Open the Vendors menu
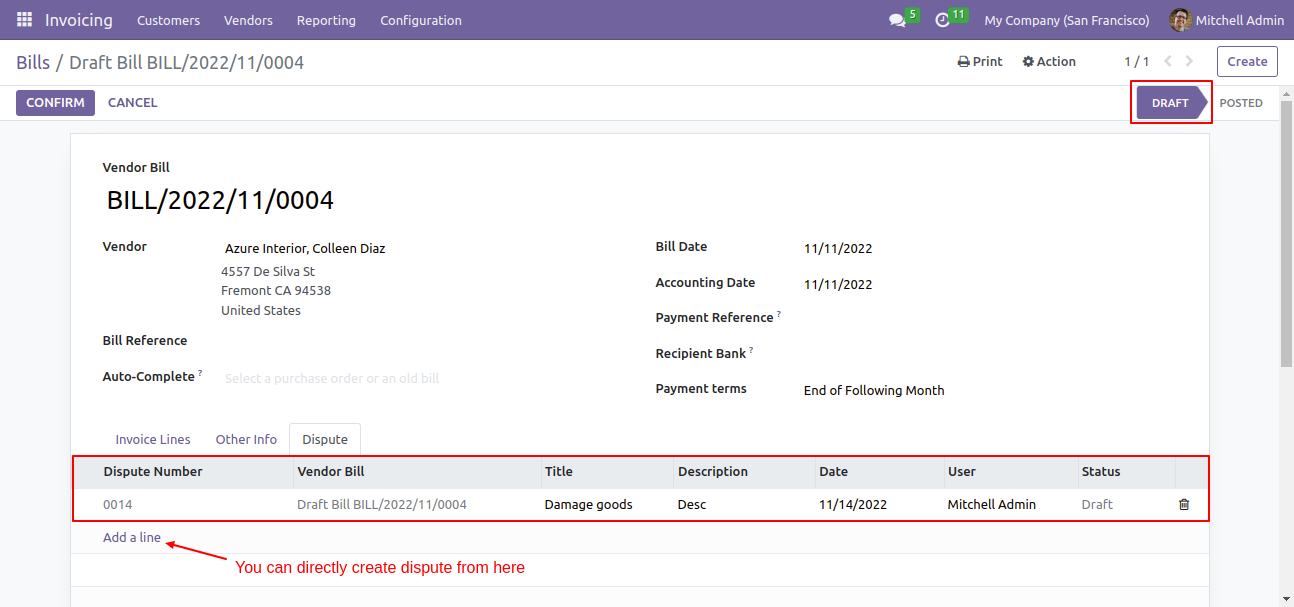1294x607 pixels. tap(248, 20)
